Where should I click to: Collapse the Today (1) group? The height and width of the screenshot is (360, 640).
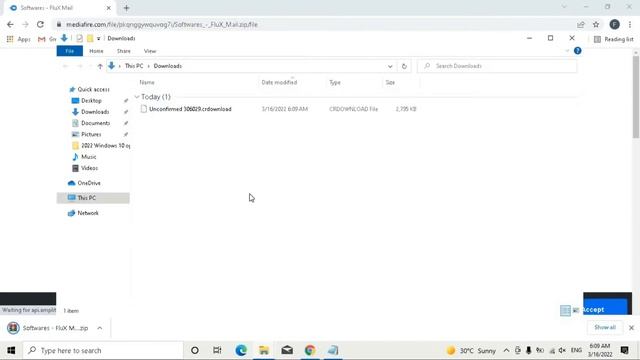[x=137, y=97]
